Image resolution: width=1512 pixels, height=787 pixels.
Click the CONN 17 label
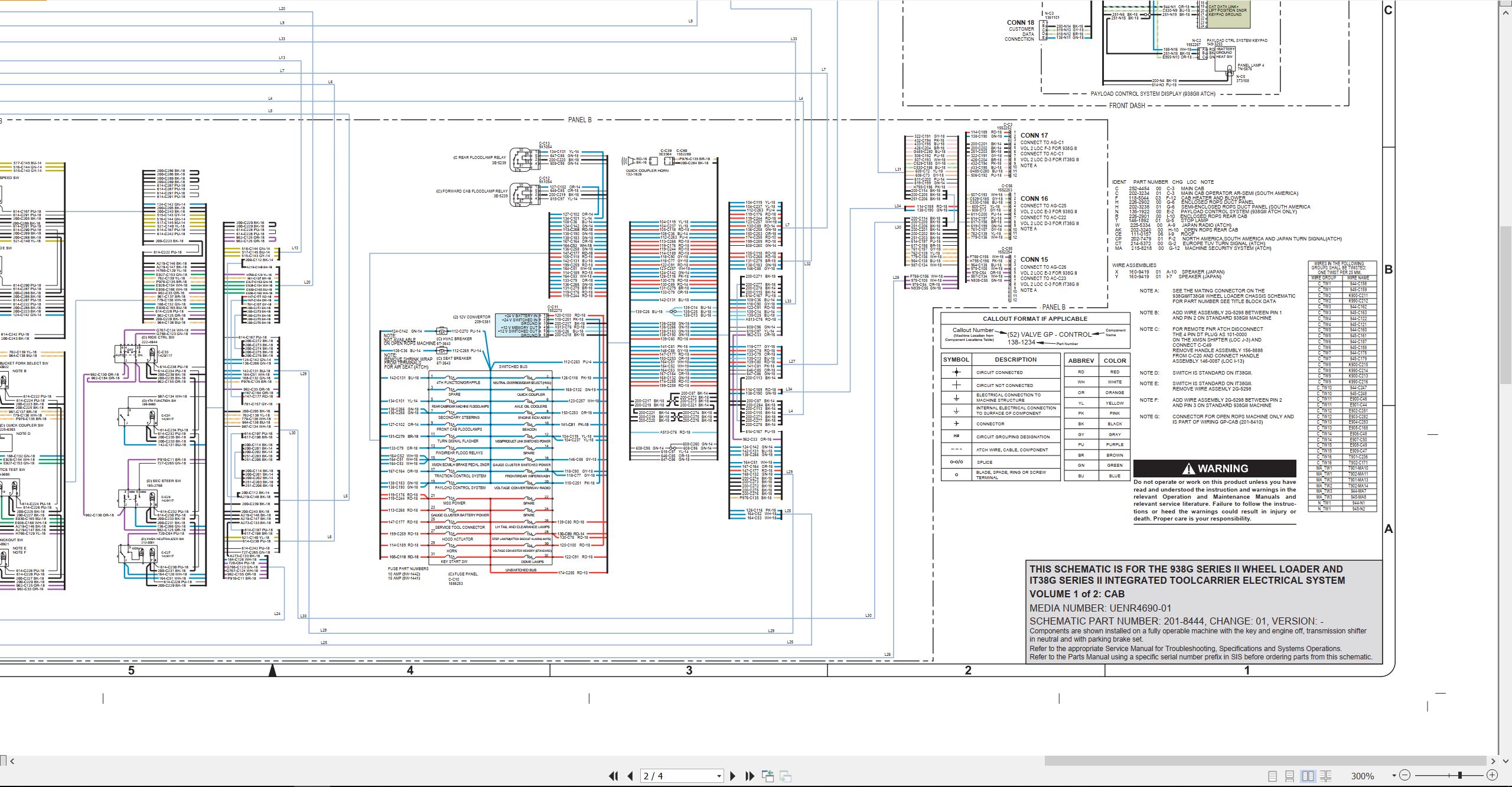(1034, 135)
